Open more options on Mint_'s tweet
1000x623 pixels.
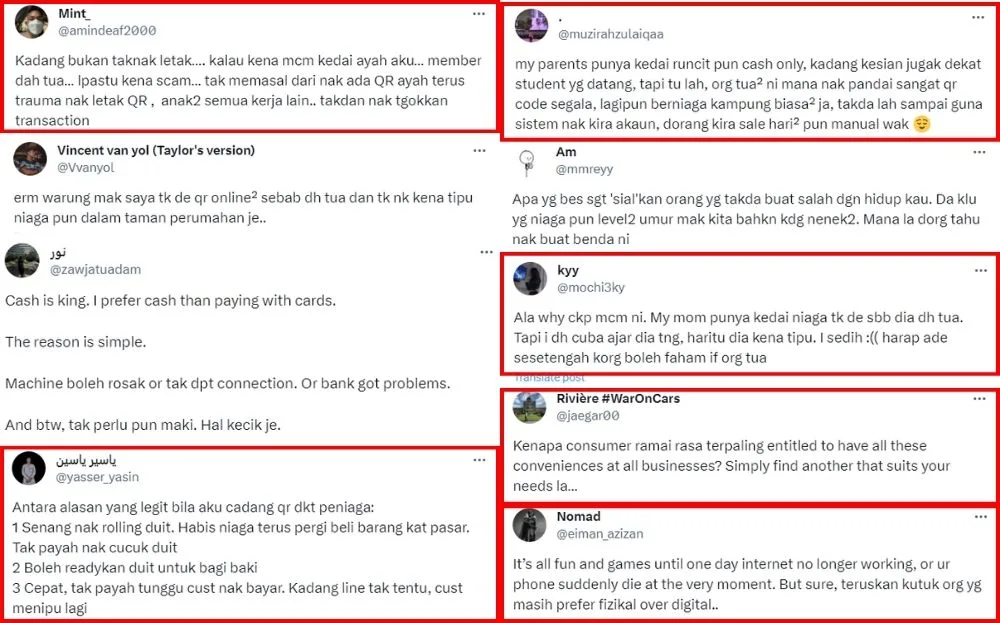pos(480,14)
